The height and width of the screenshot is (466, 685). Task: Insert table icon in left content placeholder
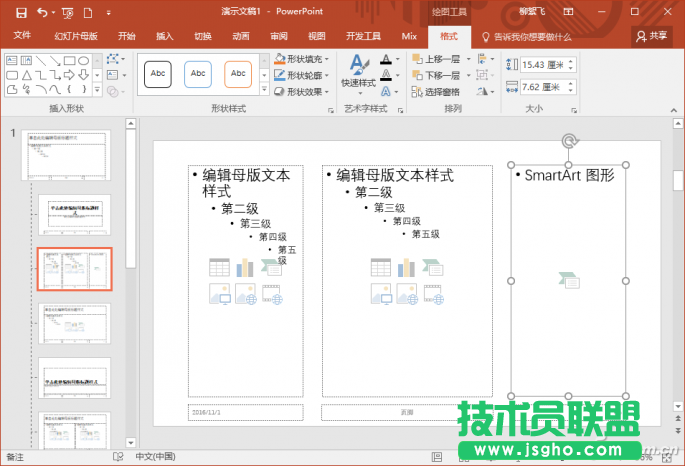point(219,267)
